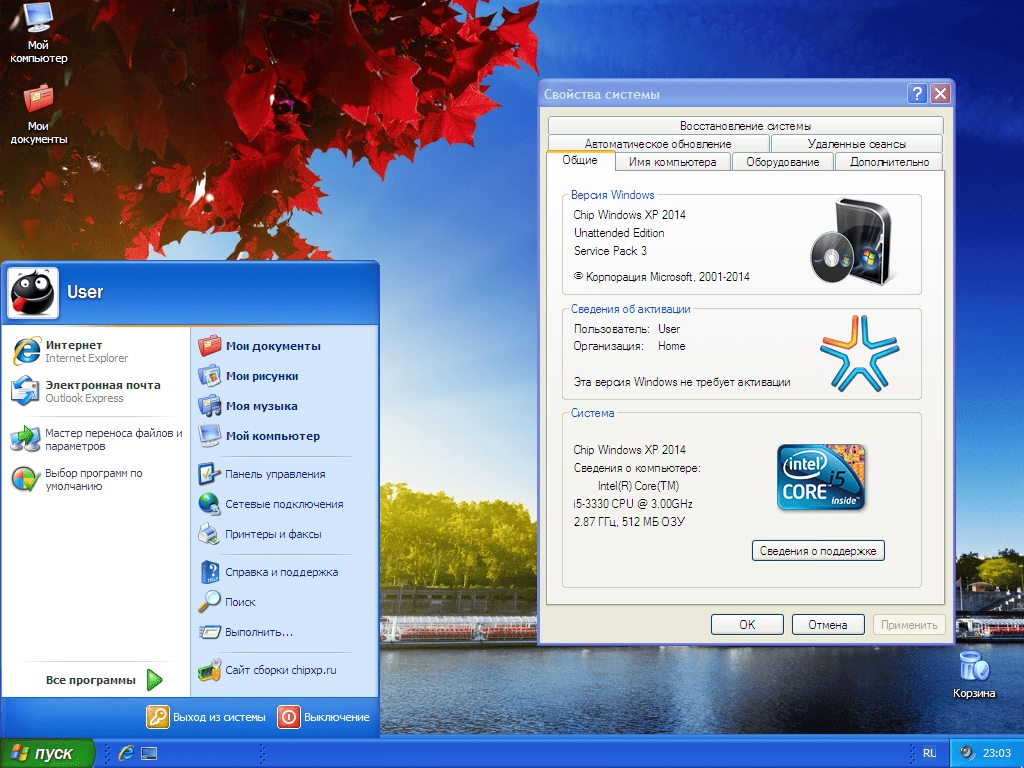Click the help question mark button in title bar
This screenshot has width=1024, height=768.
coord(917,94)
